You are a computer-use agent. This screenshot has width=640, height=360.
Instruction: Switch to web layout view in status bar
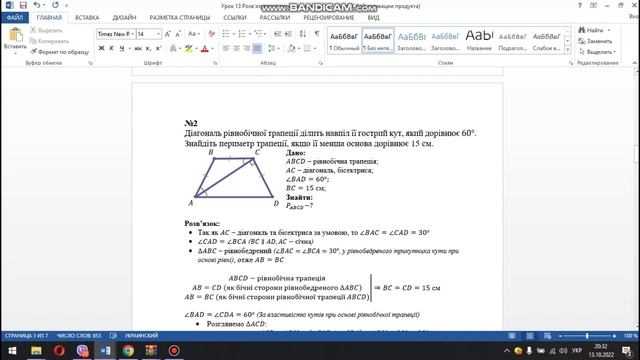pyautogui.click(x=547, y=336)
